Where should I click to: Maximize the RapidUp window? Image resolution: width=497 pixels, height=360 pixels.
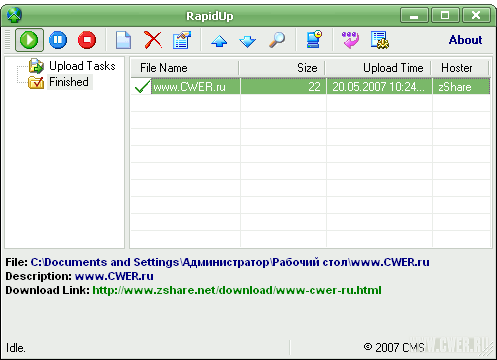[x=445, y=15]
